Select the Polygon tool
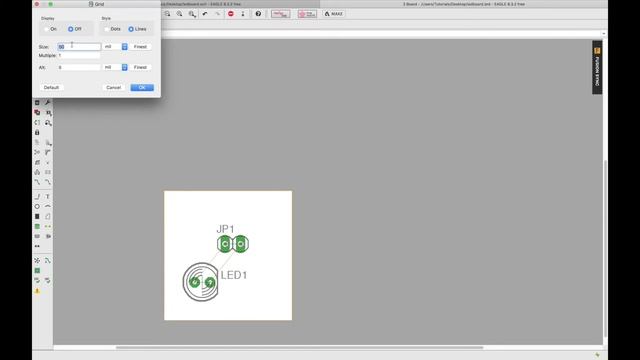The height and width of the screenshot is (360, 640). pos(48,216)
